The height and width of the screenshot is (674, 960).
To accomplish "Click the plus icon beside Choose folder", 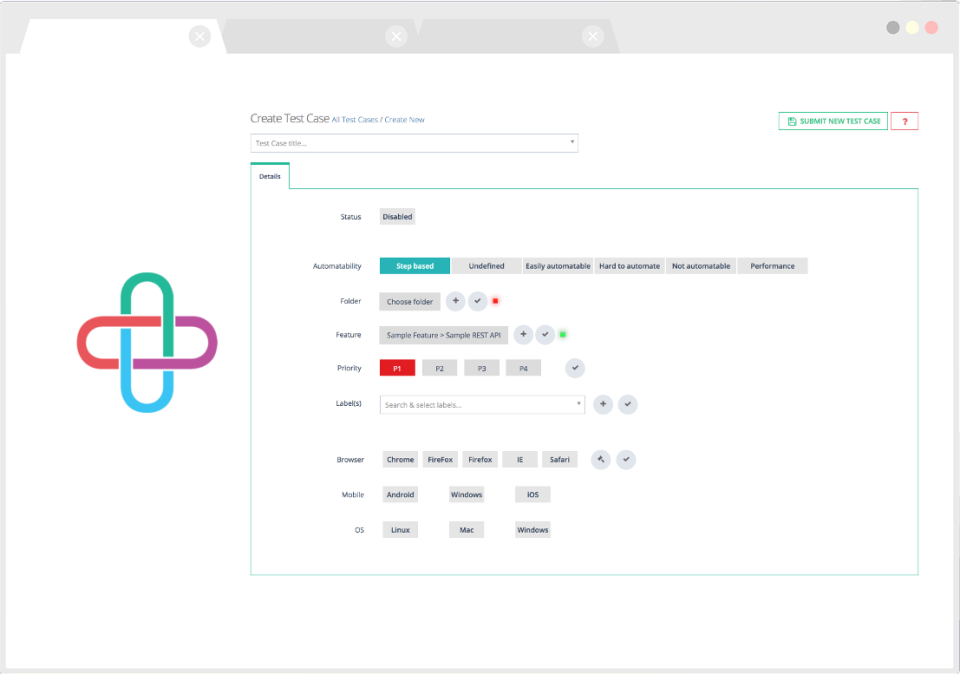I will 455,301.
